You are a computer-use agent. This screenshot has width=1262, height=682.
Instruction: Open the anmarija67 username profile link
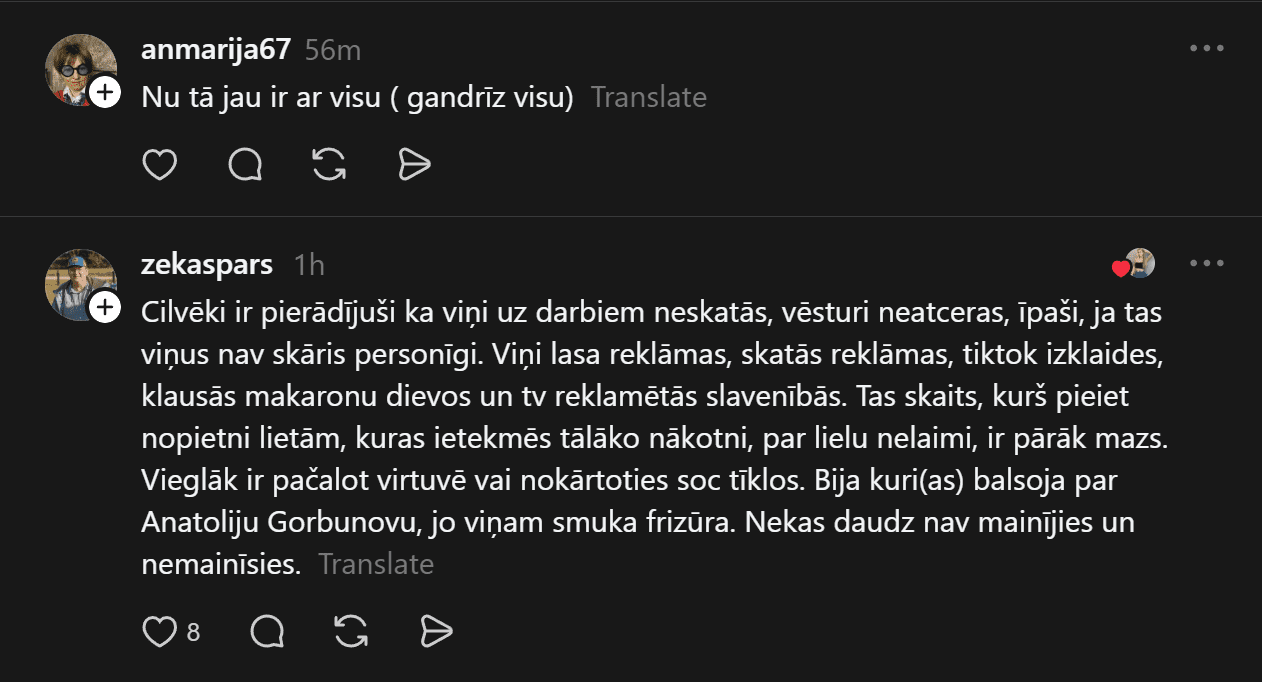coord(216,49)
